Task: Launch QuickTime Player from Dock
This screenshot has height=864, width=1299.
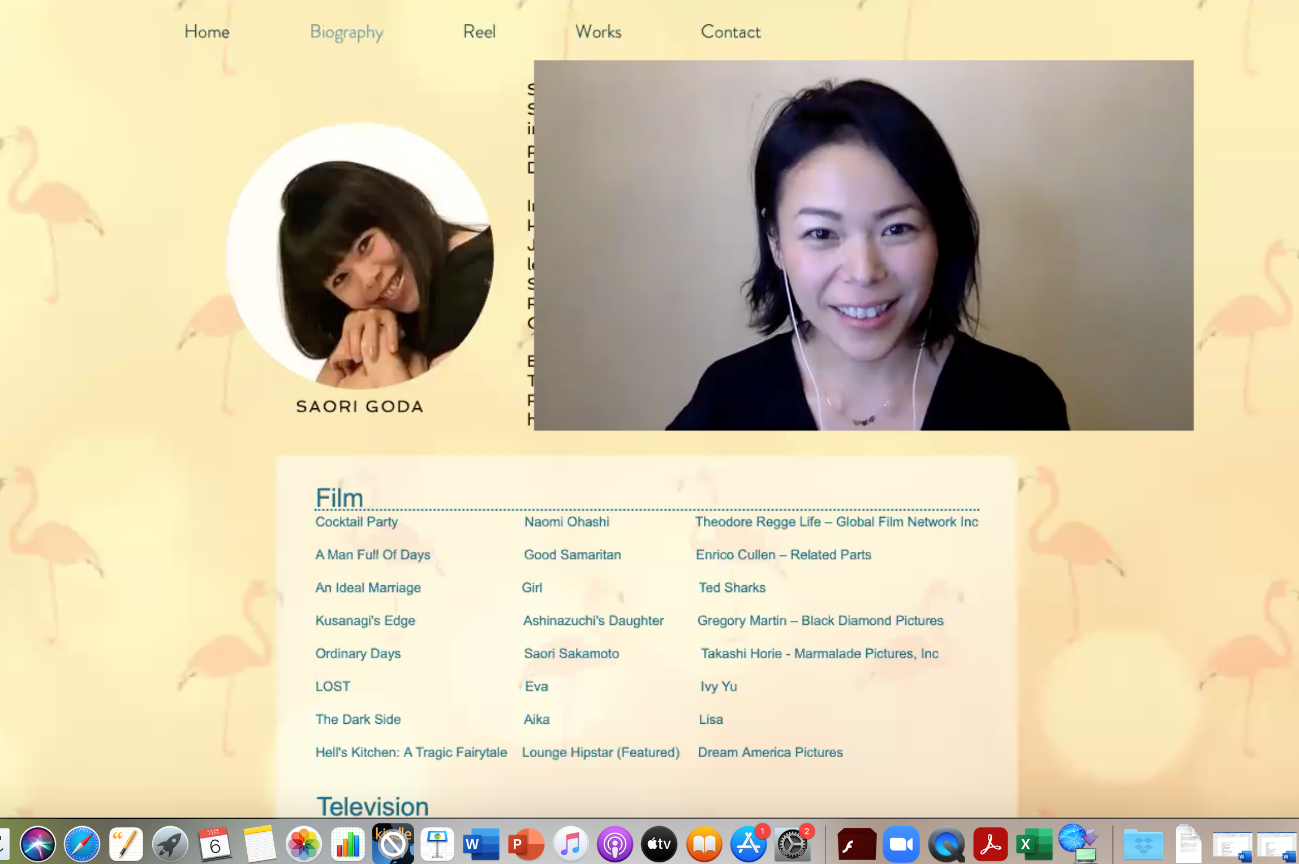Action: pyautogui.click(x=946, y=844)
